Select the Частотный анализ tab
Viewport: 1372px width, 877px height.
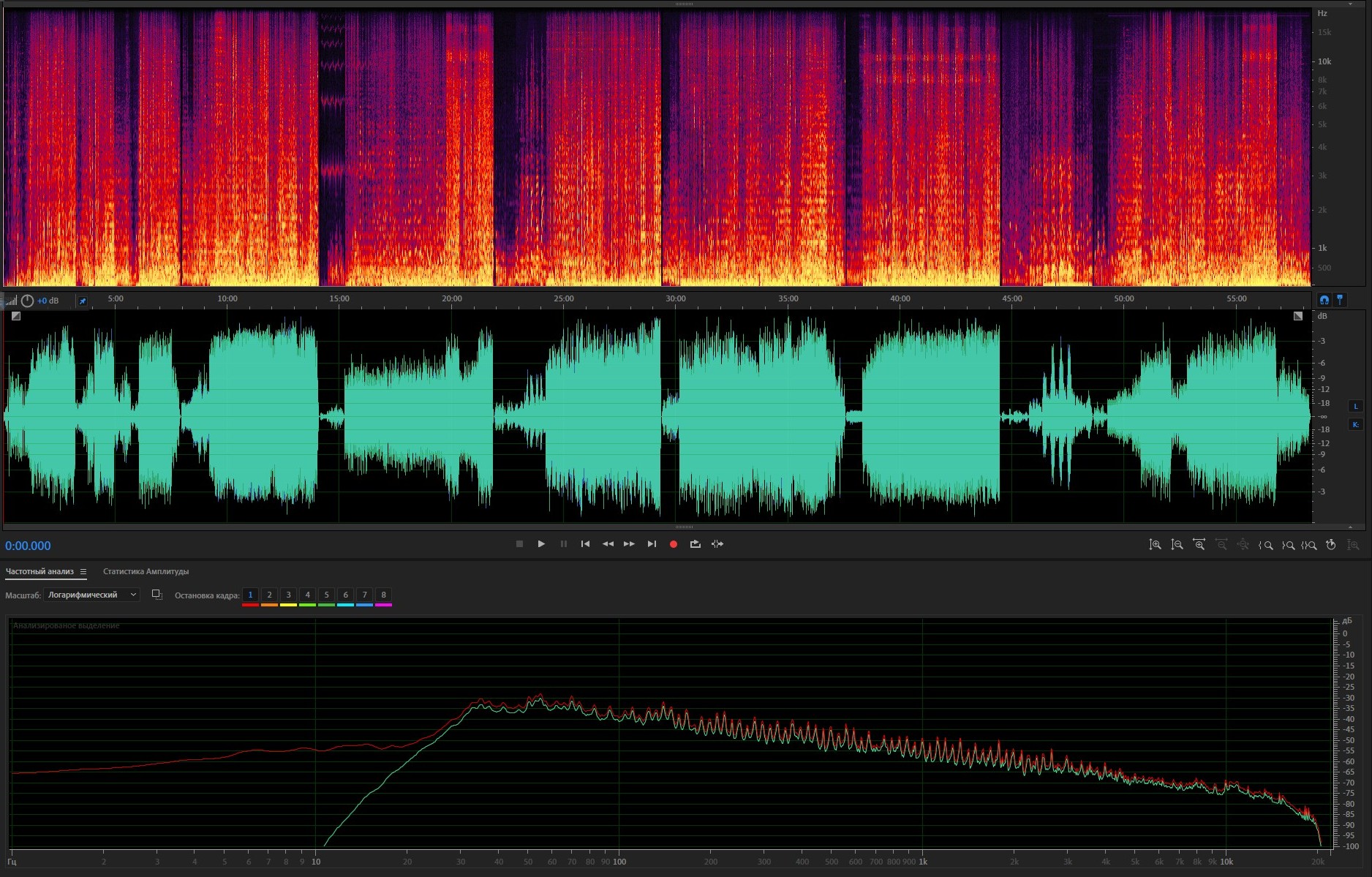click(39, 572)
